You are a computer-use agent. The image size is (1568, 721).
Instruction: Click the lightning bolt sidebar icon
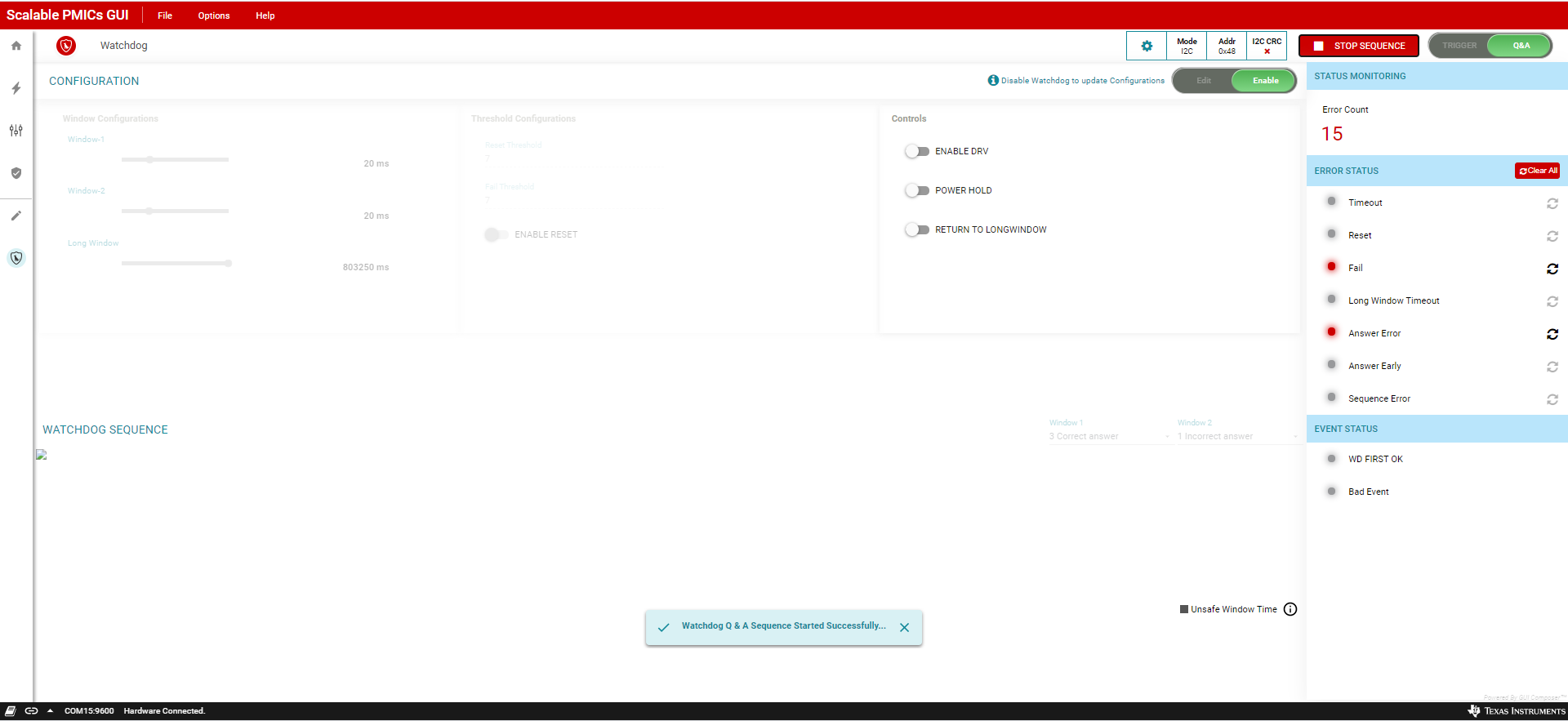click(16, 88)
